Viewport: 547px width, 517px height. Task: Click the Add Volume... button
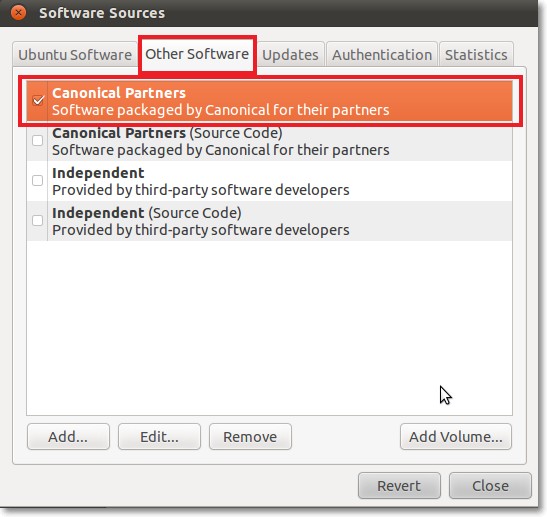click(x=456, y=437)
